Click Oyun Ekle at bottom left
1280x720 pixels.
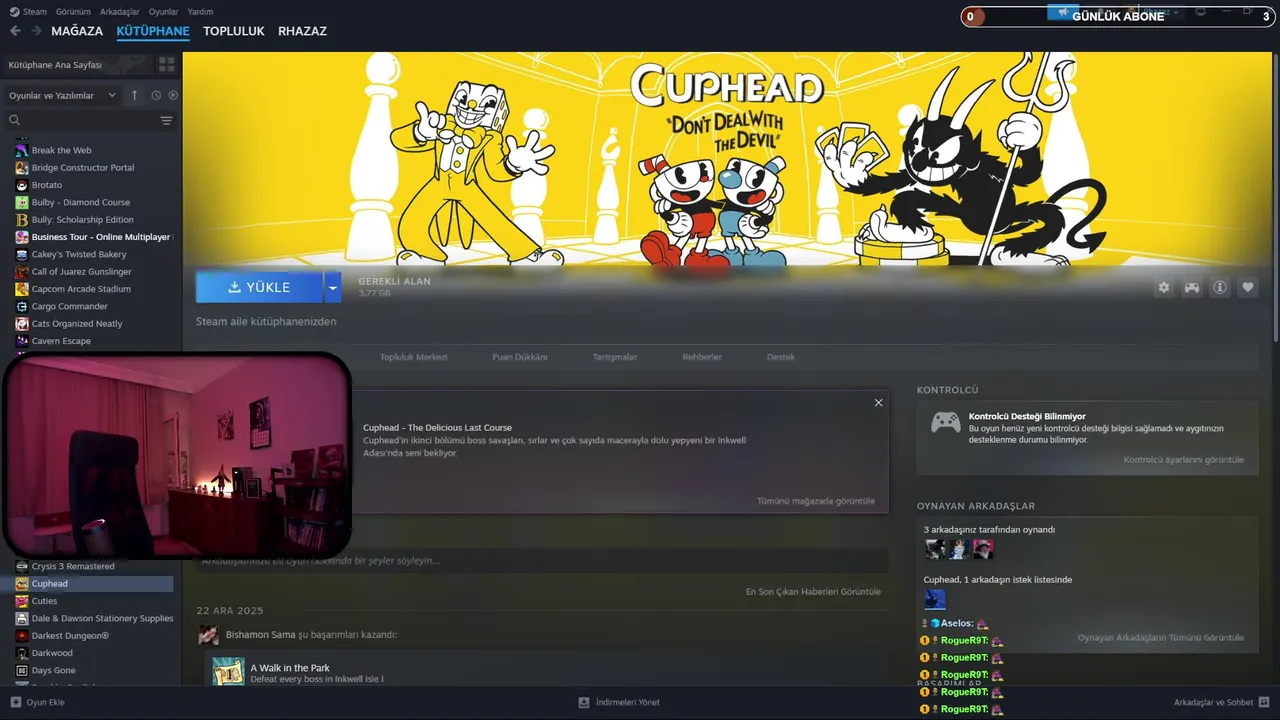coord(38,702)
